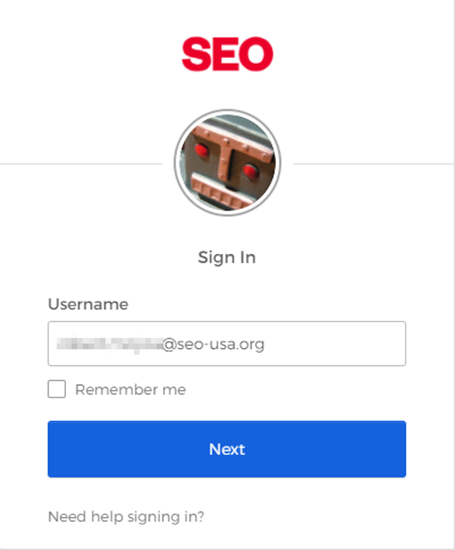Click empty space inside username box after the email
The image size is (455, 550).
click(x=335, y=343)
